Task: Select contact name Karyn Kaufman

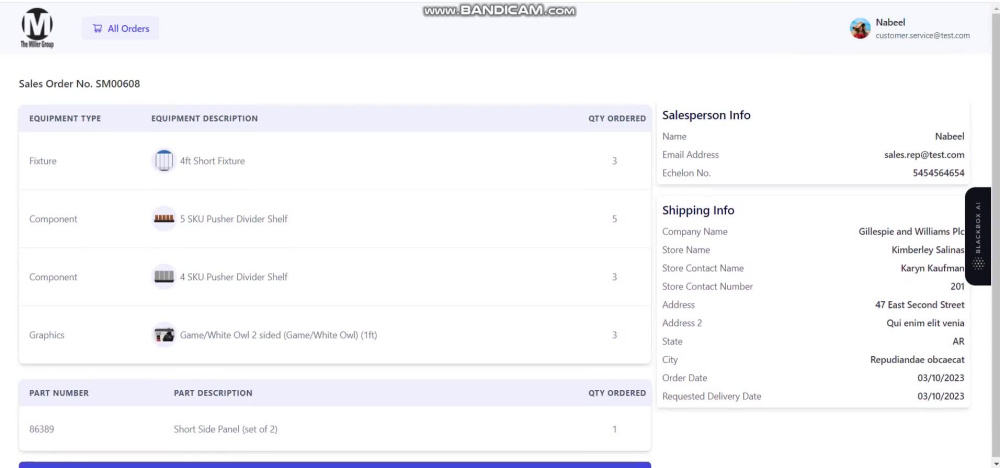Action: tap(932, 268)
